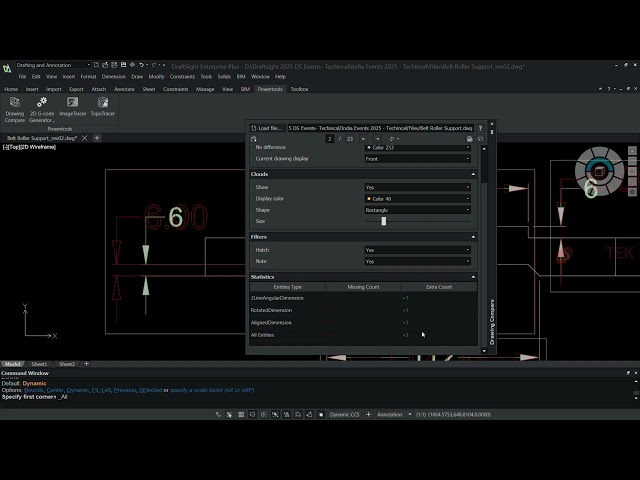Collapse the Filters section
Image resolution: width=640 pixels, height=480 pixels.
[x=473, y=237]
